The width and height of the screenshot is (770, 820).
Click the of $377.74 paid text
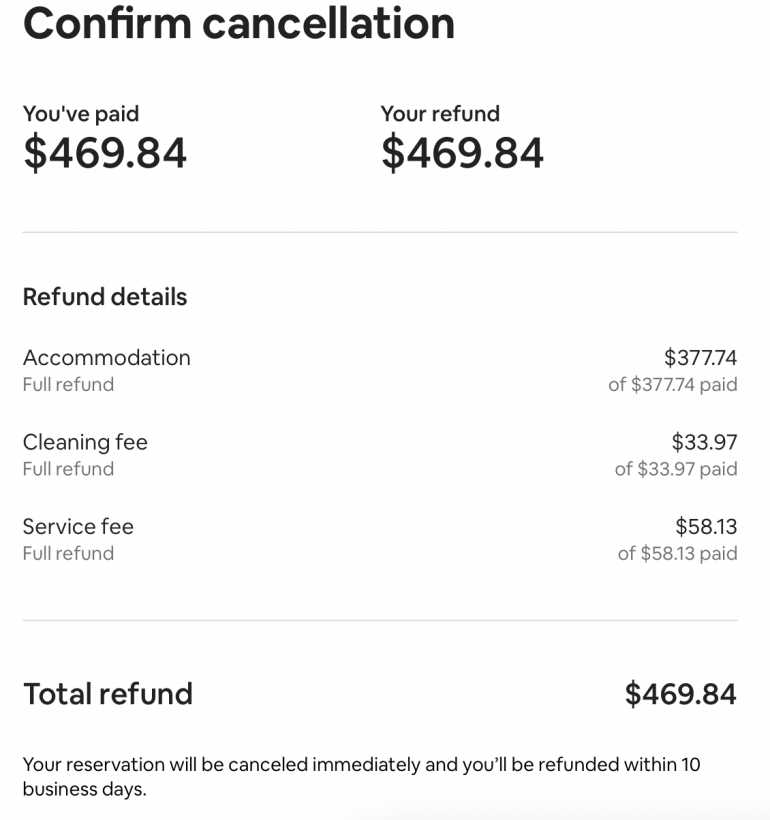(x=672, y=385)
